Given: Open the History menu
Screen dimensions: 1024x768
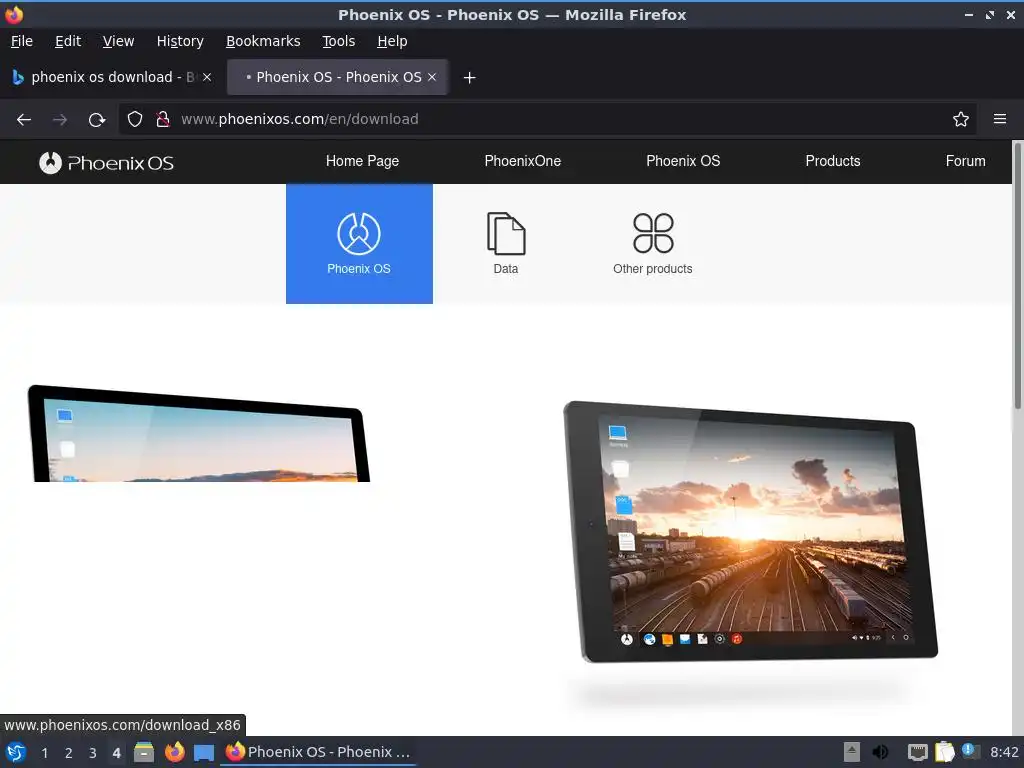Looking at the screenshot, I should point(180,41).
